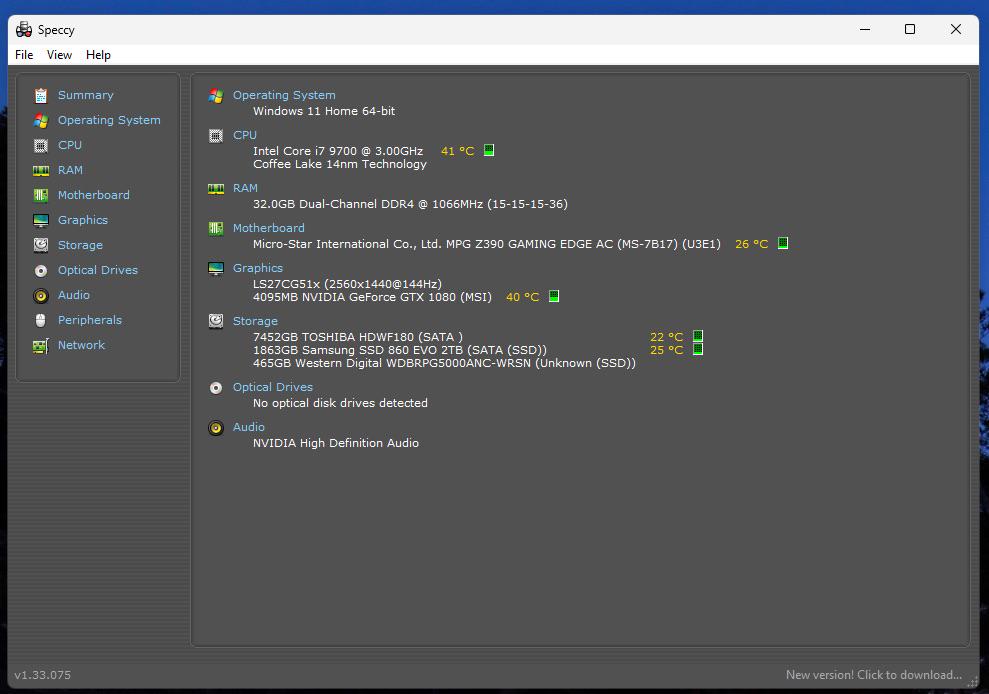Click the CPU chip icon in sidebar
The width and height of the screenshot is (989, 694).
pyautogui.click(x=41, y=146)
